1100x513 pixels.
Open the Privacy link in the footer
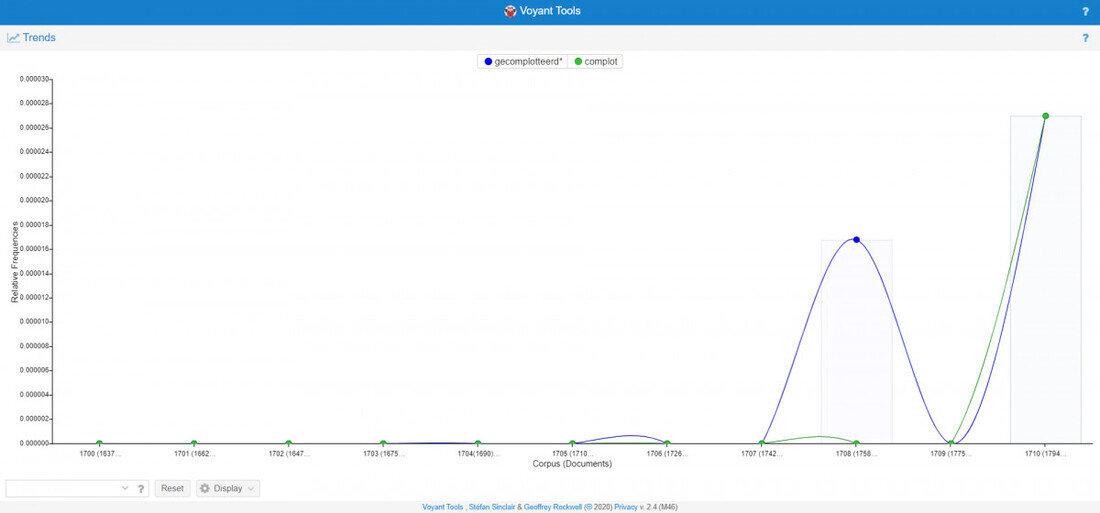626,507
